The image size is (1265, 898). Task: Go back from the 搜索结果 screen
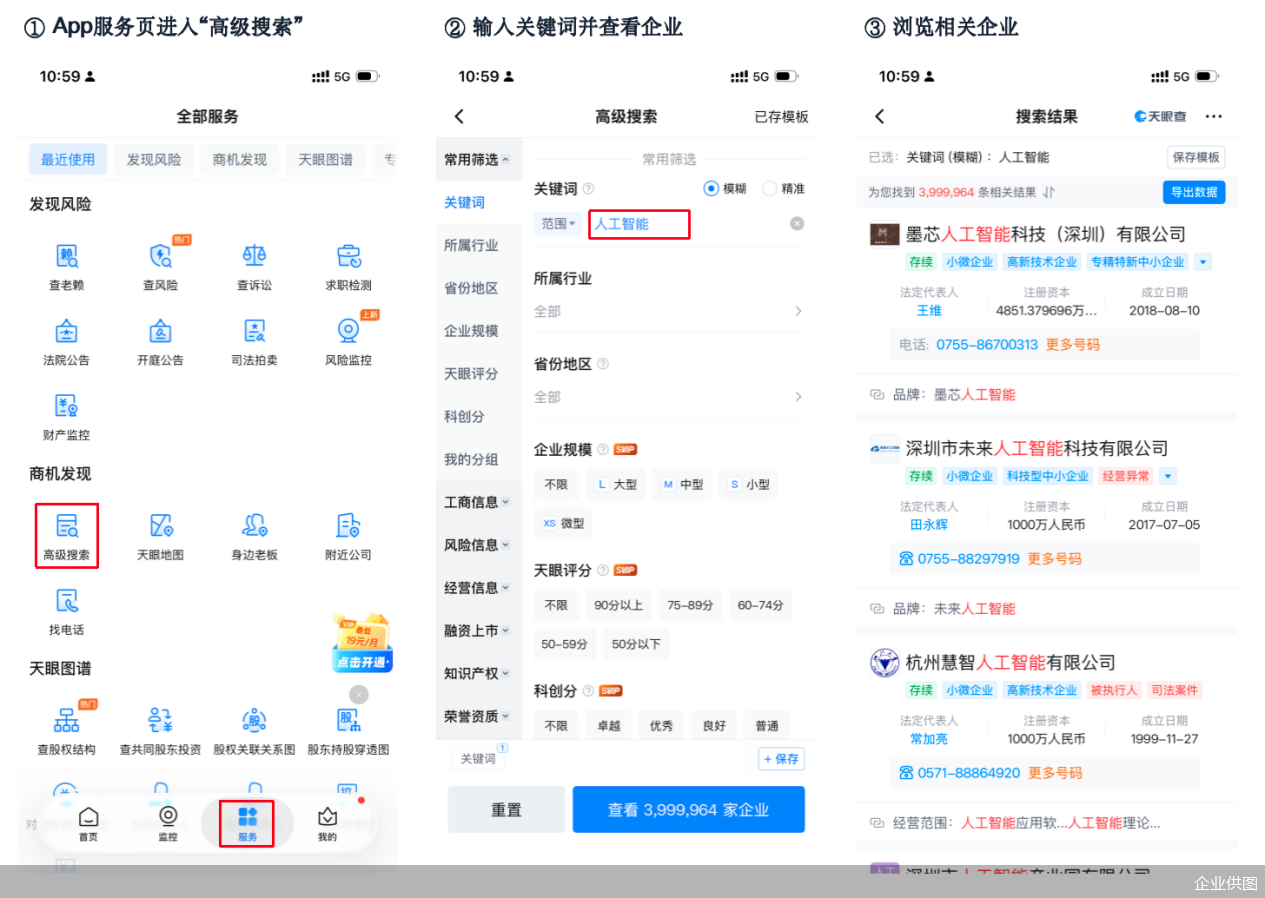(879, 116)
